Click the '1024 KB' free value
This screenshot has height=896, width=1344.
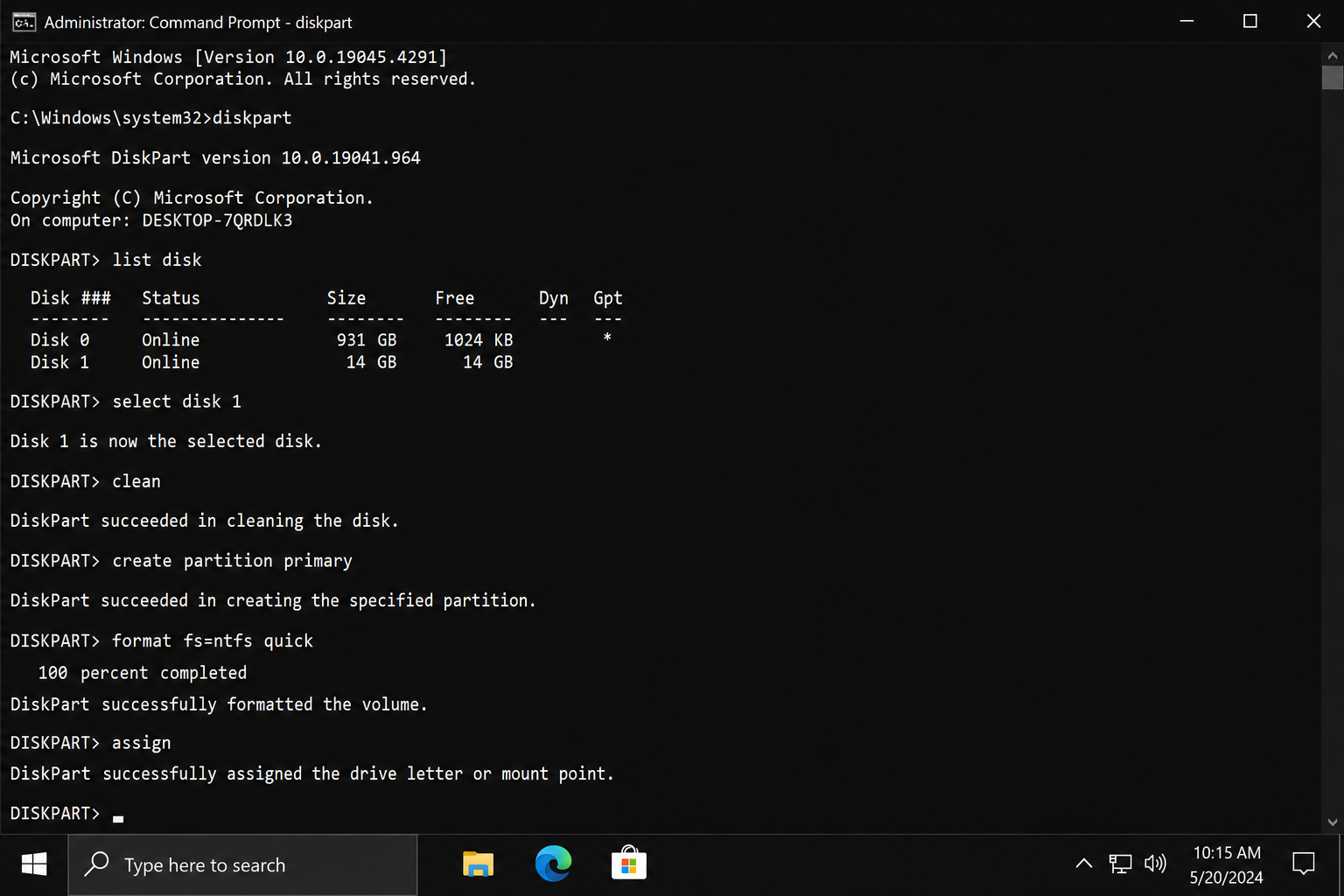[x=479, y=339]
